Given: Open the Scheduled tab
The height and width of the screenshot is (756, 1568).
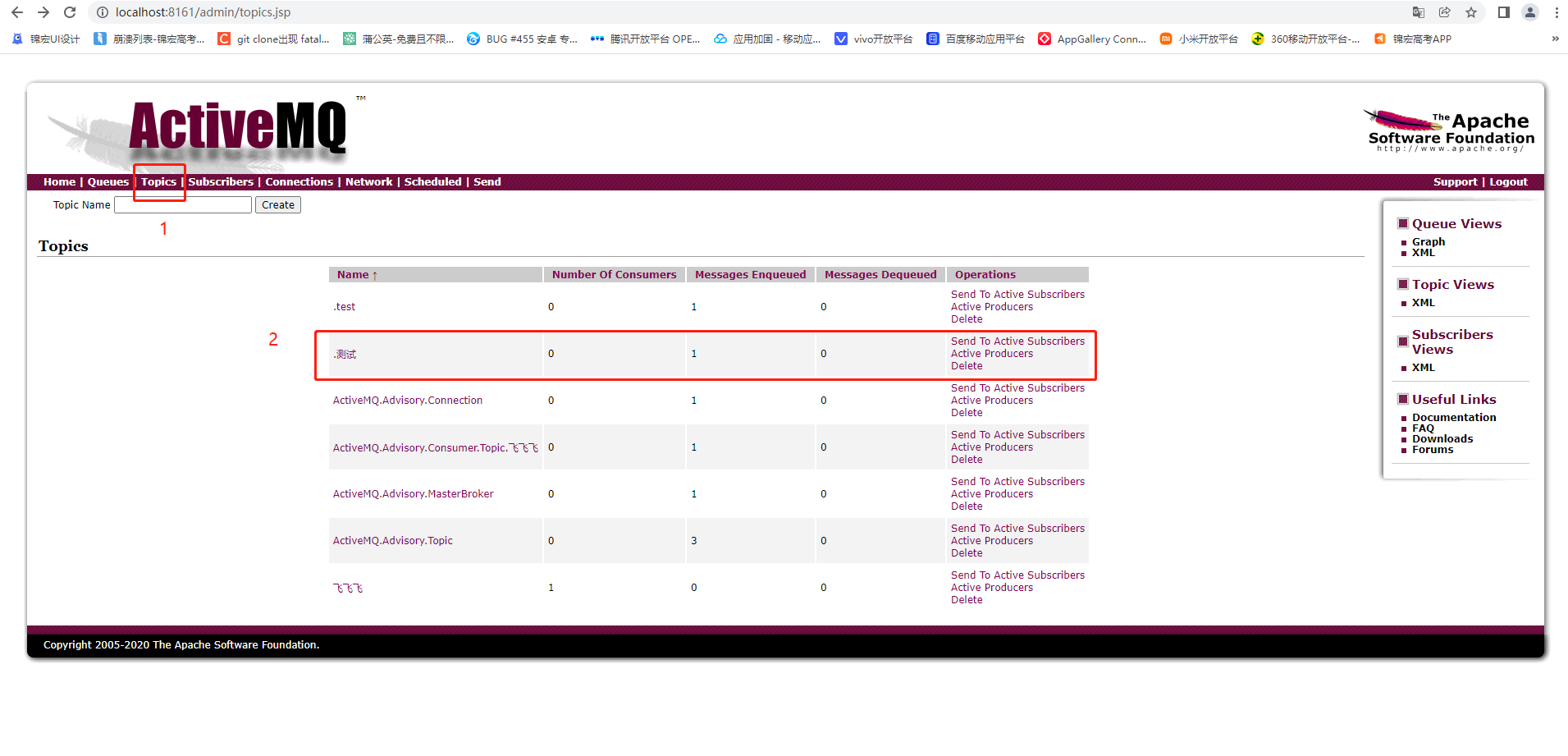Looking at the screenshot, I should point(432,182).
